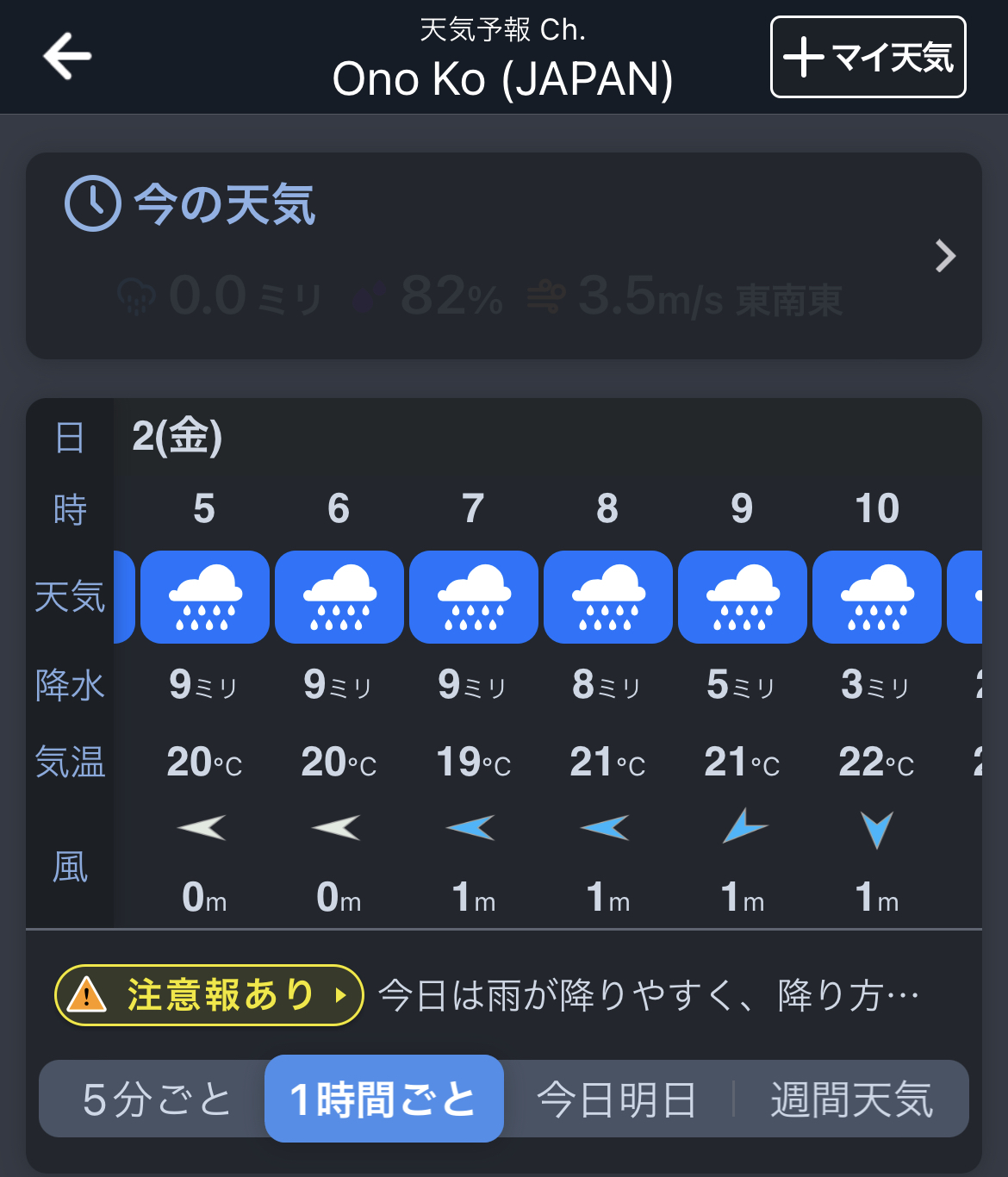Tap the rain icon for 5 o'clock
The width and height of the screenshot is (1008, 1177).
pyautogui.click(x=205, y=597)
